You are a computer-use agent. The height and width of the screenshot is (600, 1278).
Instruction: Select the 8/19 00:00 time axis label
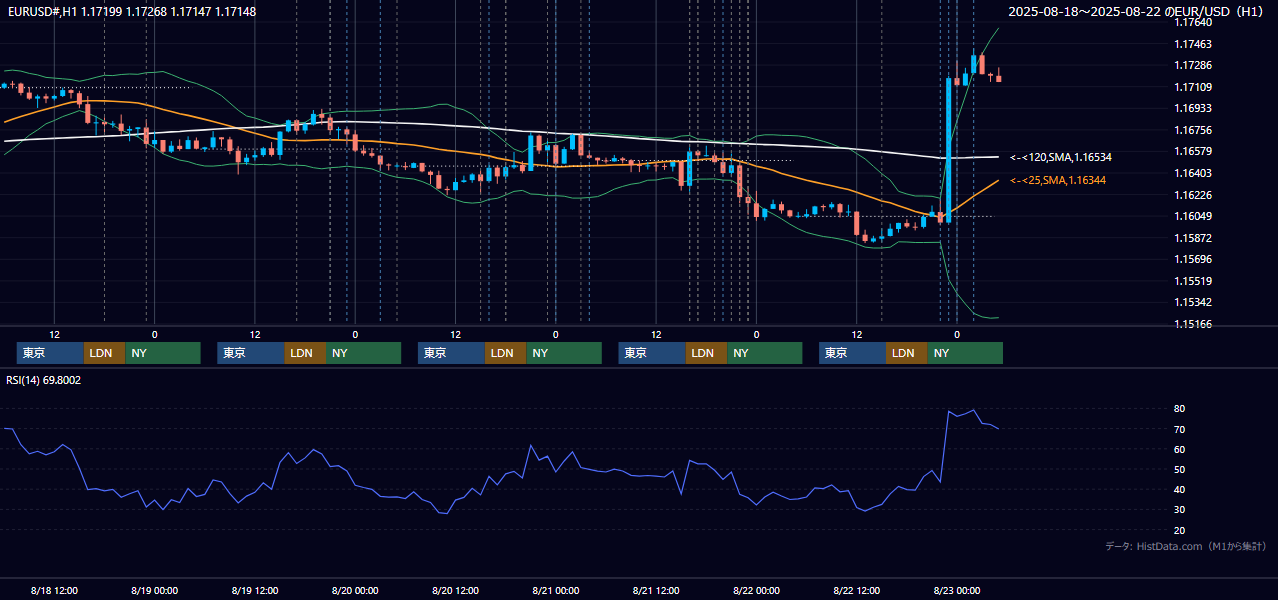tap(154, 590)
